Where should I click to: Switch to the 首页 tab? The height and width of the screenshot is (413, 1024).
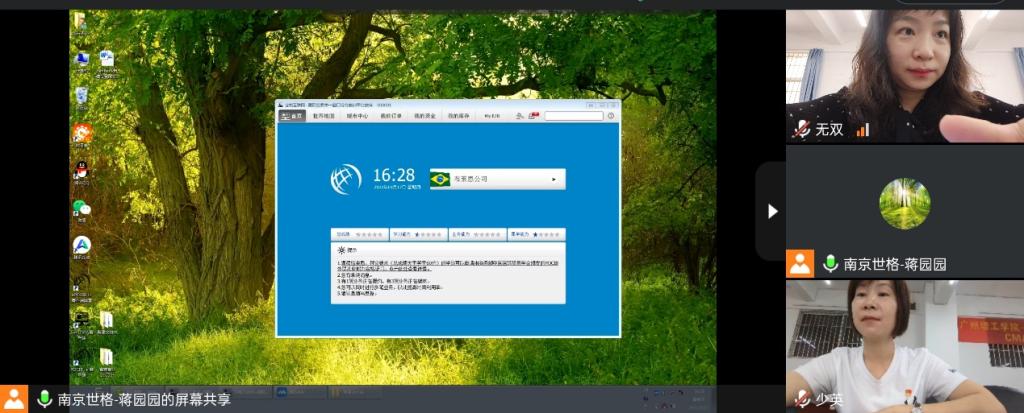click(292, 116)
